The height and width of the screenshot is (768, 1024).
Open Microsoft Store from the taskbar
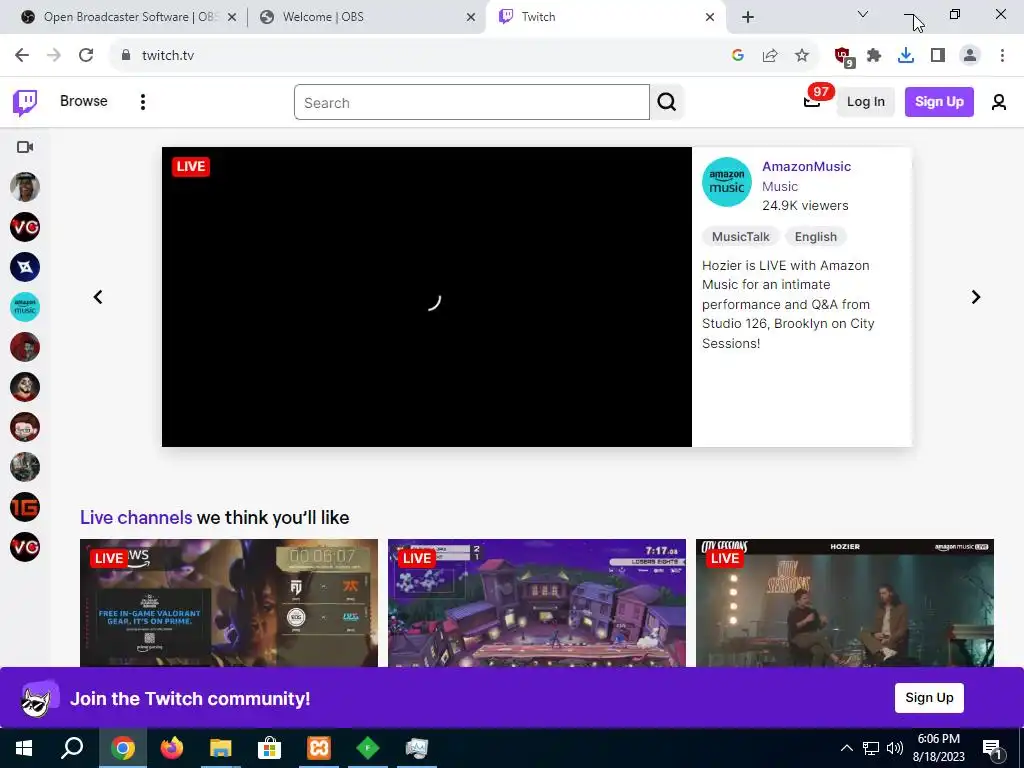tap(269, 748)
